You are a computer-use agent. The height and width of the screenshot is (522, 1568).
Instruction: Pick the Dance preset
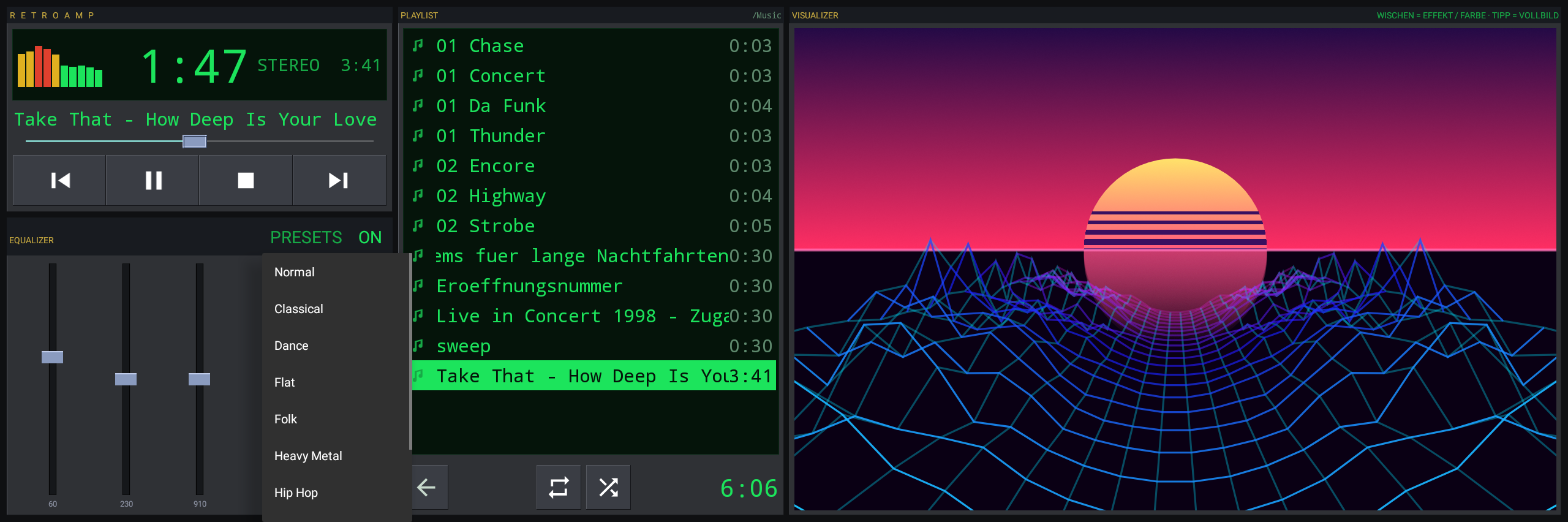(x=336, y=346)
